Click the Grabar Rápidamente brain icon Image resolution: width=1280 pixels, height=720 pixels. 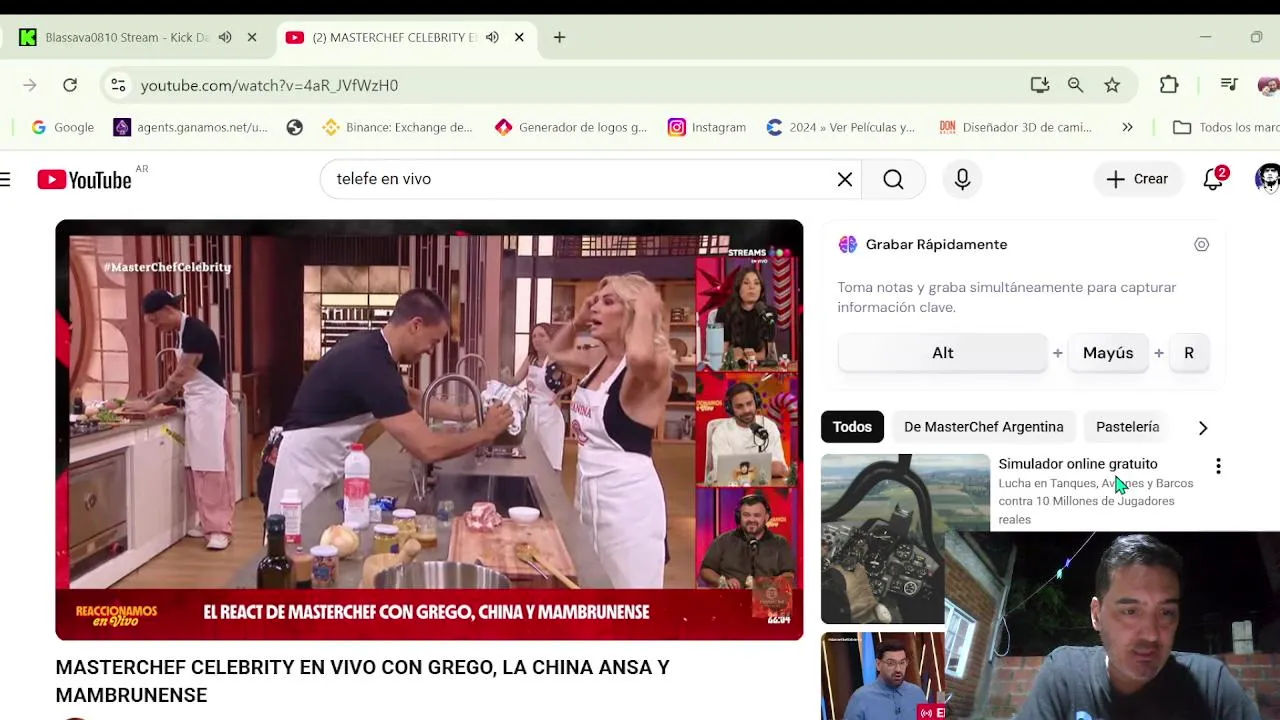pyautogui.click(x=848, y=244)
